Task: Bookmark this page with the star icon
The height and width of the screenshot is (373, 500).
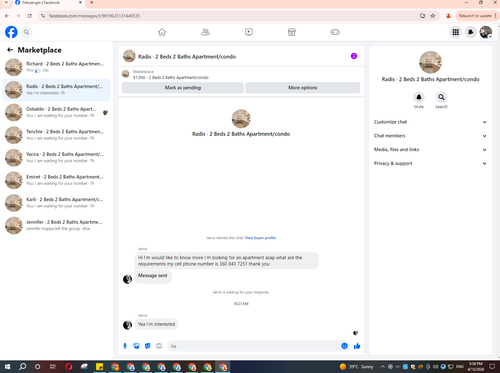Action: tap(433, 16)
